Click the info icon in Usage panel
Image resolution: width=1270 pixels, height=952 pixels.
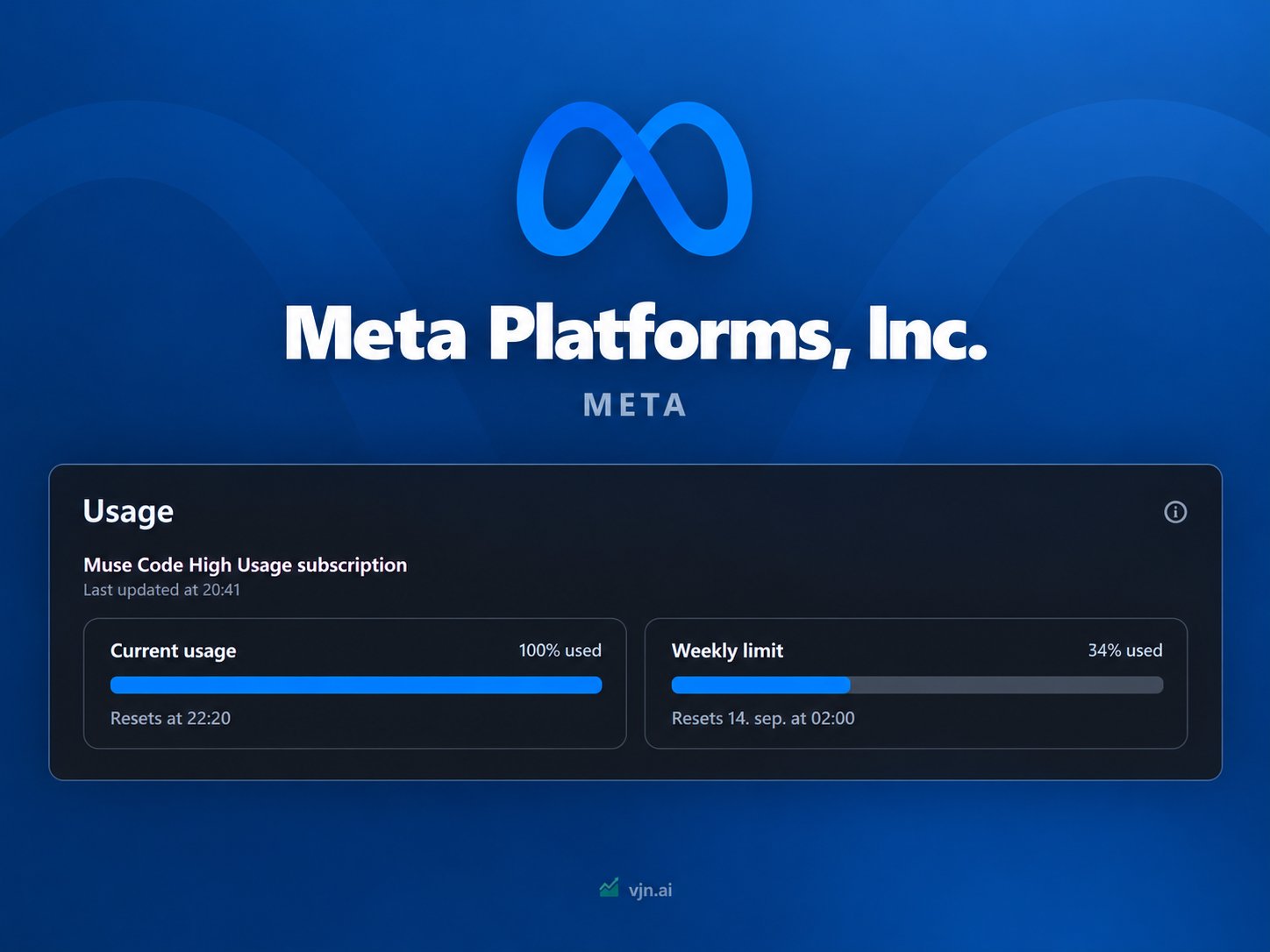point(1175,512)
